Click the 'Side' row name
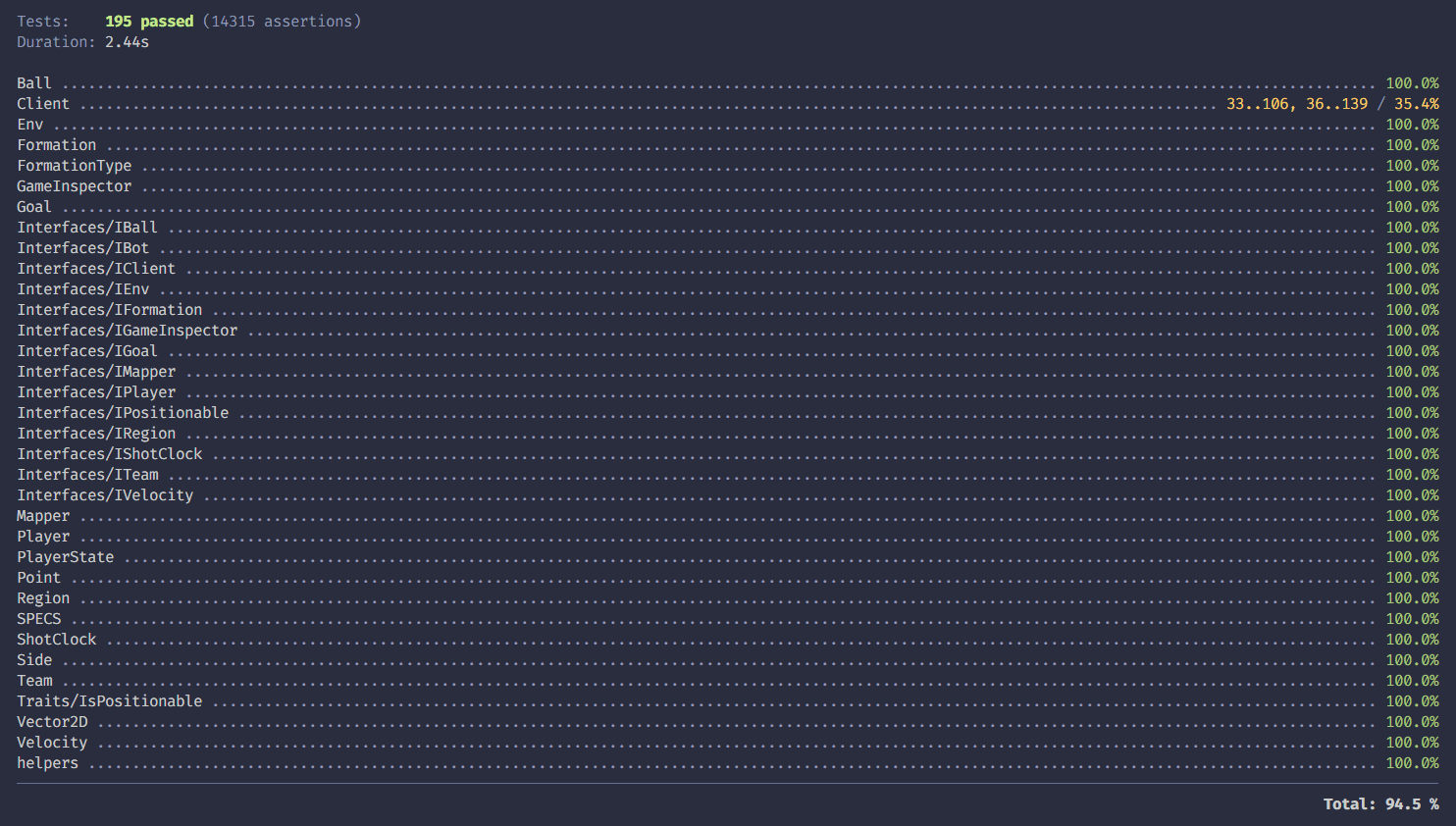The image size is (1456, 826). click(34, 660)
